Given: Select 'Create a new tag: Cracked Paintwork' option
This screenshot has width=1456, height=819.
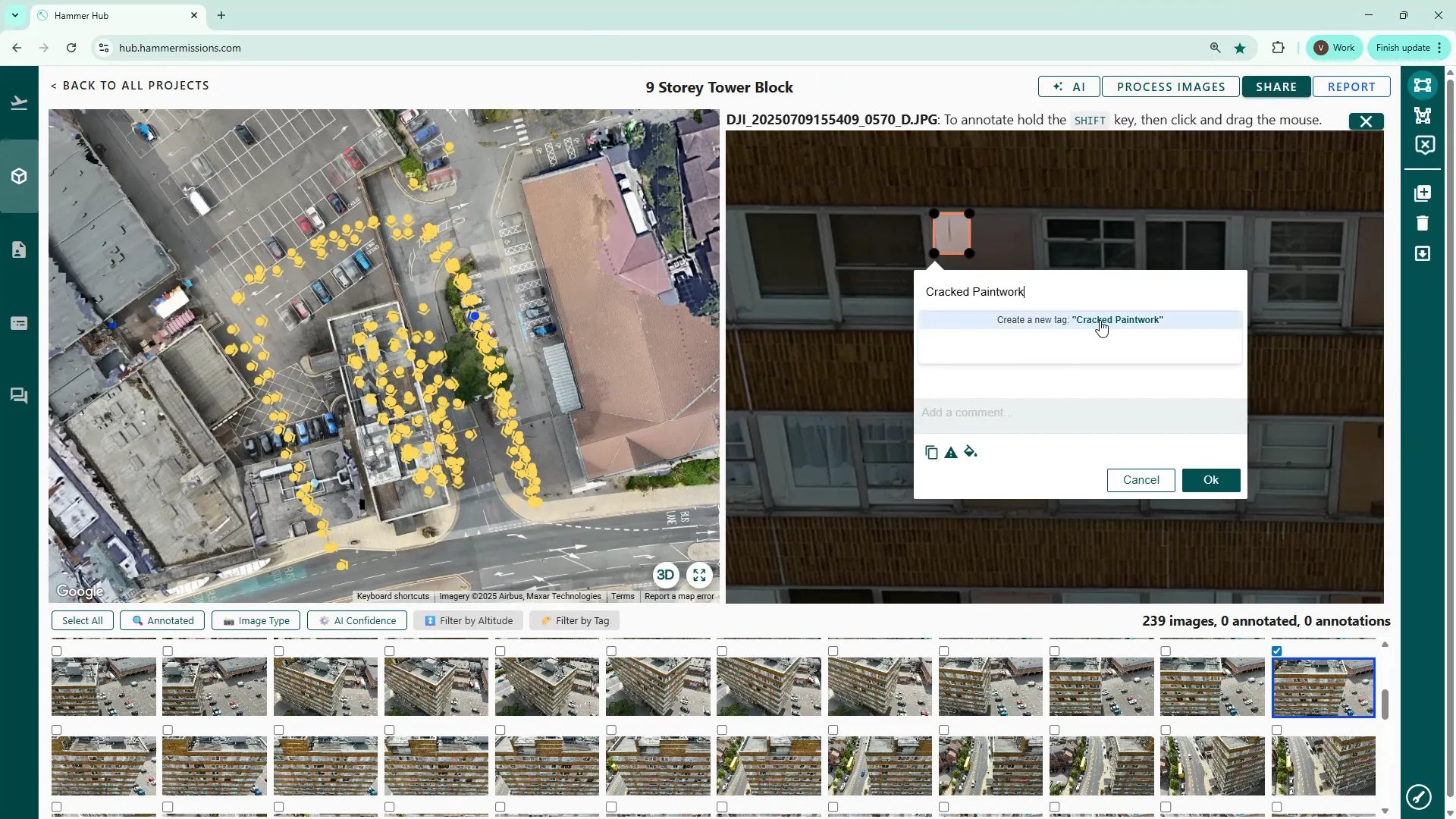Looking at the screenshot, I should click(x=1080, y=320).
